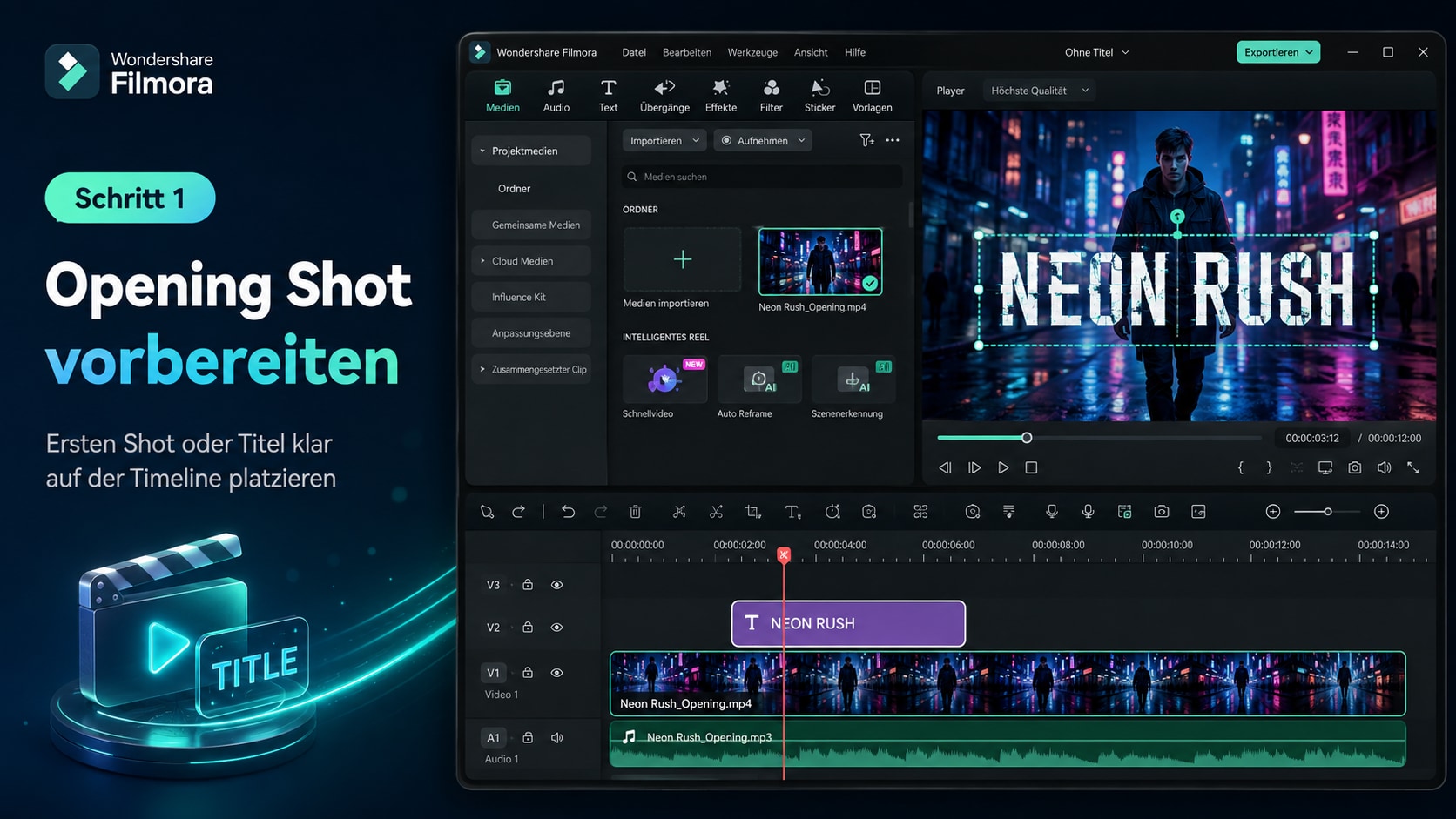Lock the A1 audio track
The image size is (1456, 819).
coord(528,737)
